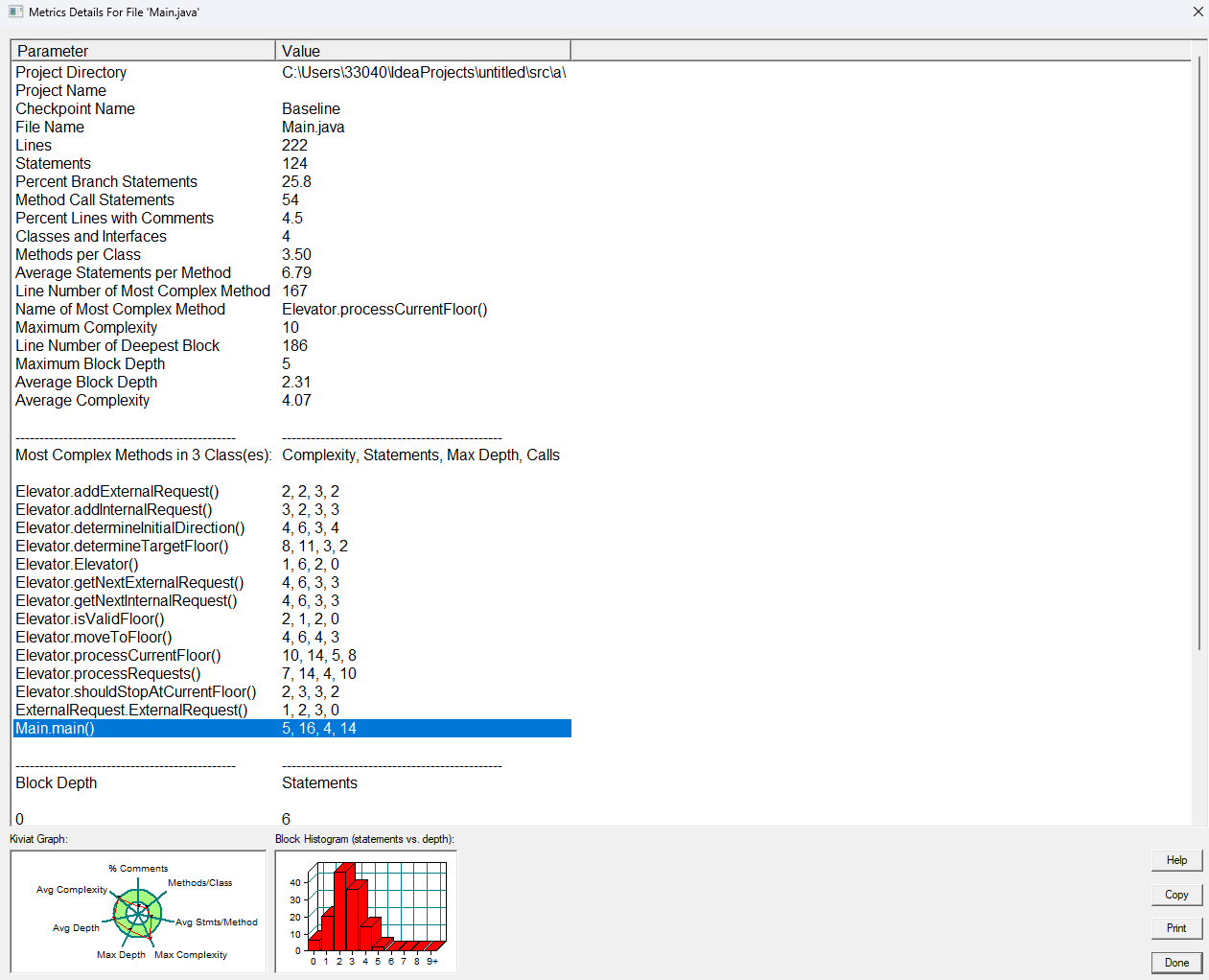Select the Project Name row
The height and width of the screenshot is (980, 1209).
(x=292, y=91)
